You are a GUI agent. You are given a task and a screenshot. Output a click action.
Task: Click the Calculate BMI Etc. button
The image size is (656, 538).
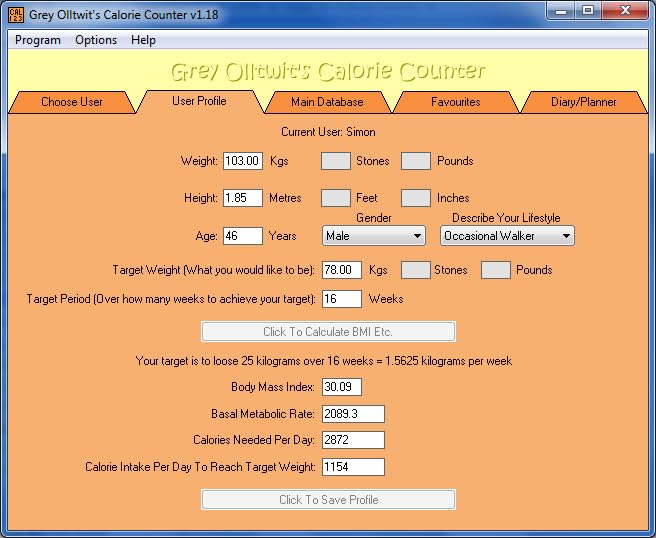coord(328,332)
